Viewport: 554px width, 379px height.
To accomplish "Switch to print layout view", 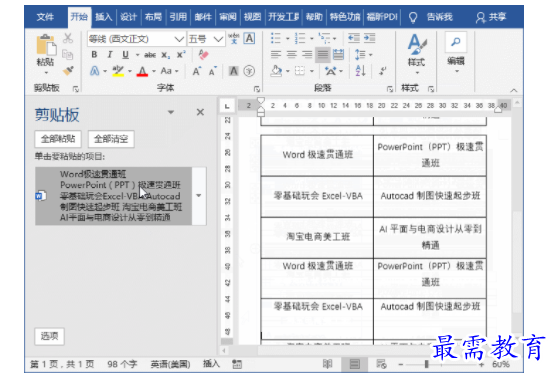I will pyautogui.click(x=354, y=364).
